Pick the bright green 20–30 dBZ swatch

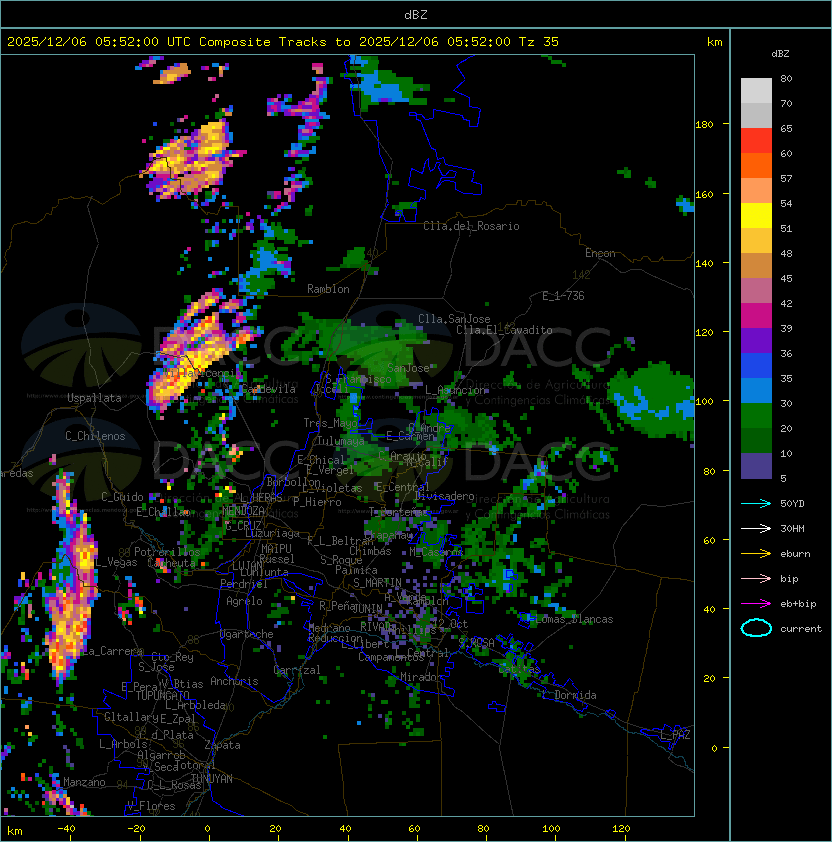756,416
